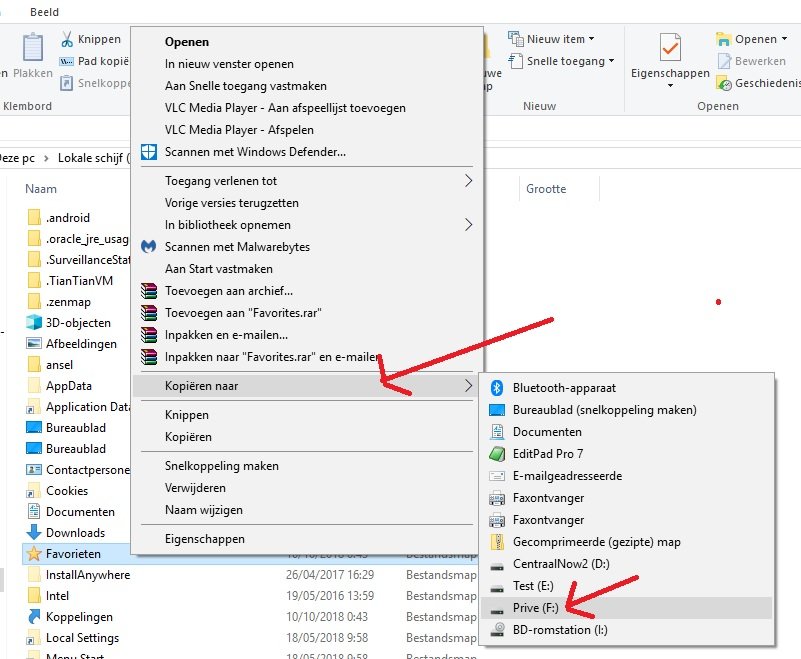Click breadcrumb chevron after Deze pc
Screen dimensions: 801x659
click(46, 158)
